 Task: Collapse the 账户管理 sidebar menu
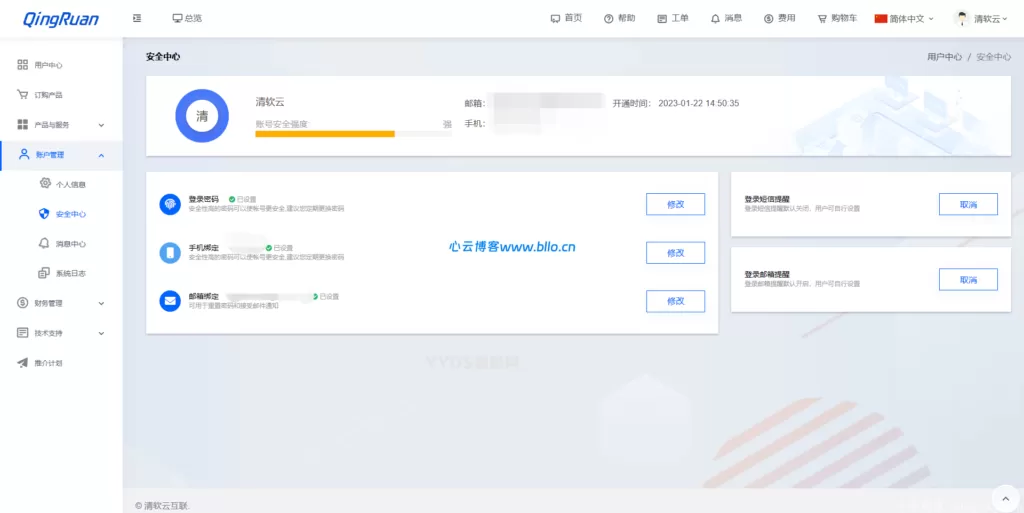coord(61,155)
